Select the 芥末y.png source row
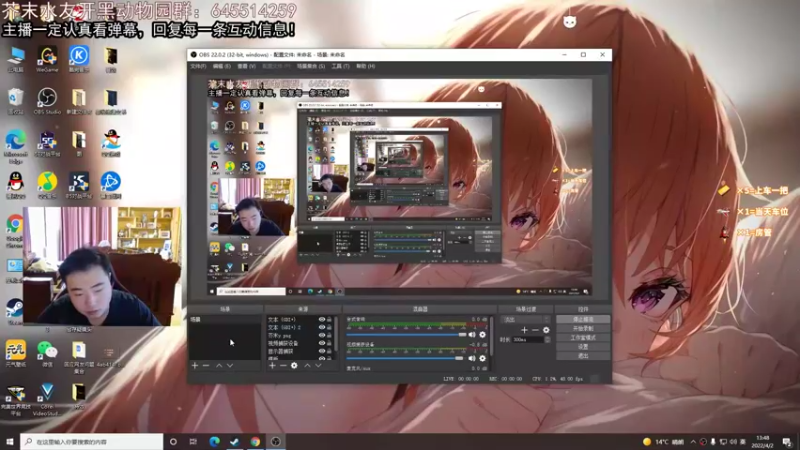The width and height of the screenshot is (800, 450). point(301,336)
